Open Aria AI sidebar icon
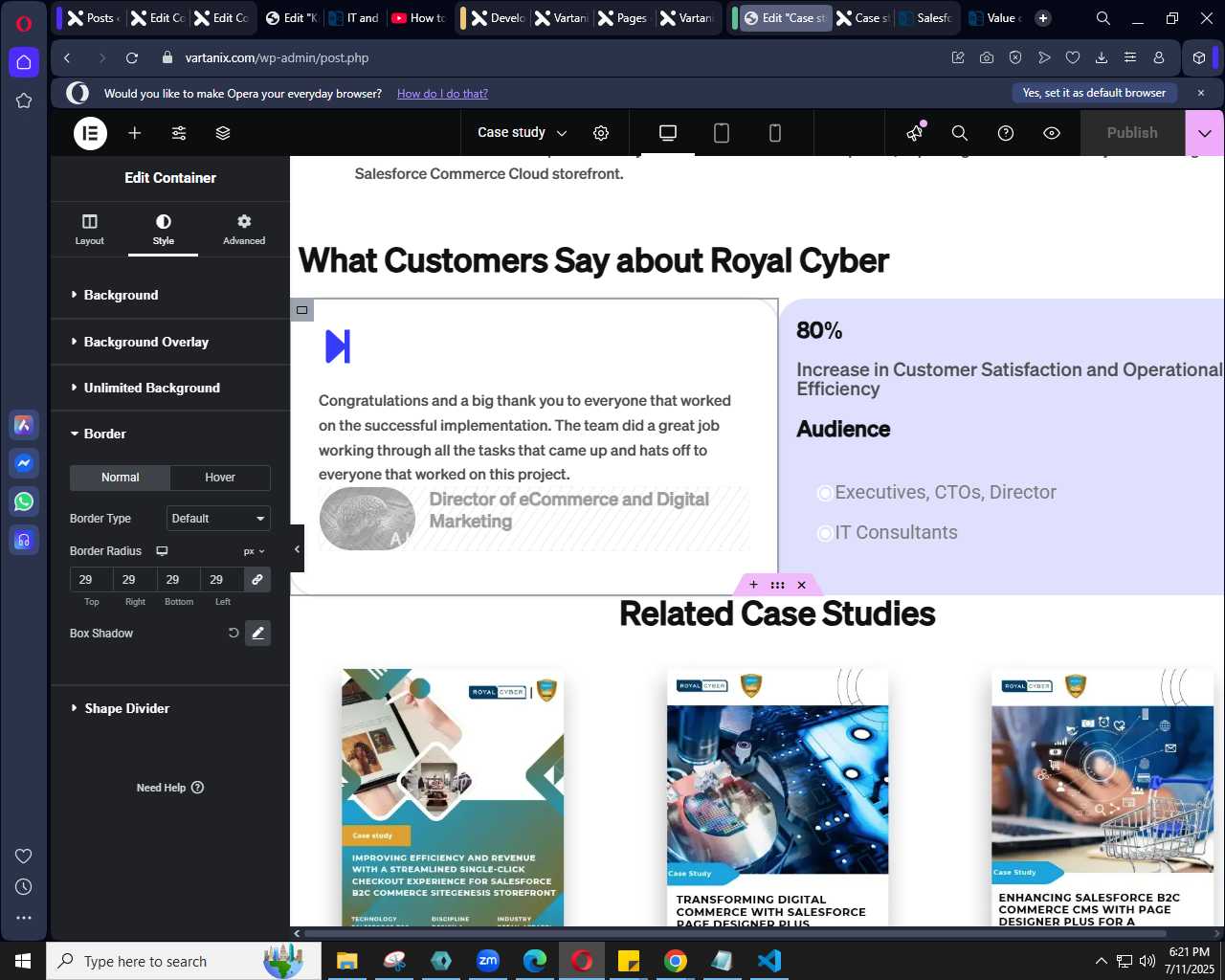This screenshot has width=1225, height=980. [x=24, y=425]
